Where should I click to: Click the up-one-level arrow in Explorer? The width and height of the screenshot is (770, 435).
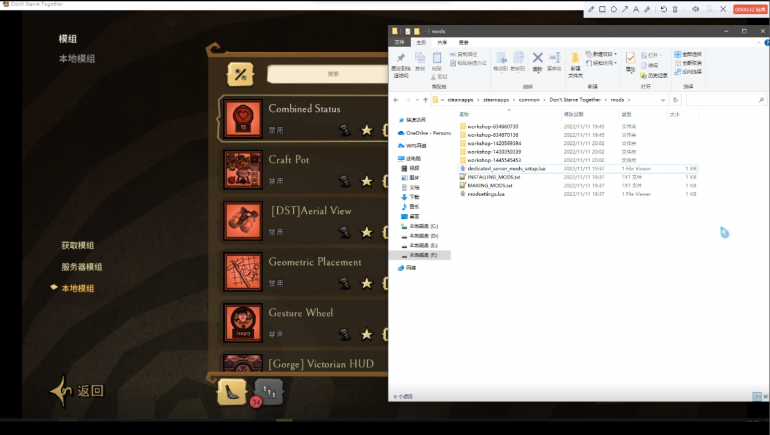coord(425,100)
